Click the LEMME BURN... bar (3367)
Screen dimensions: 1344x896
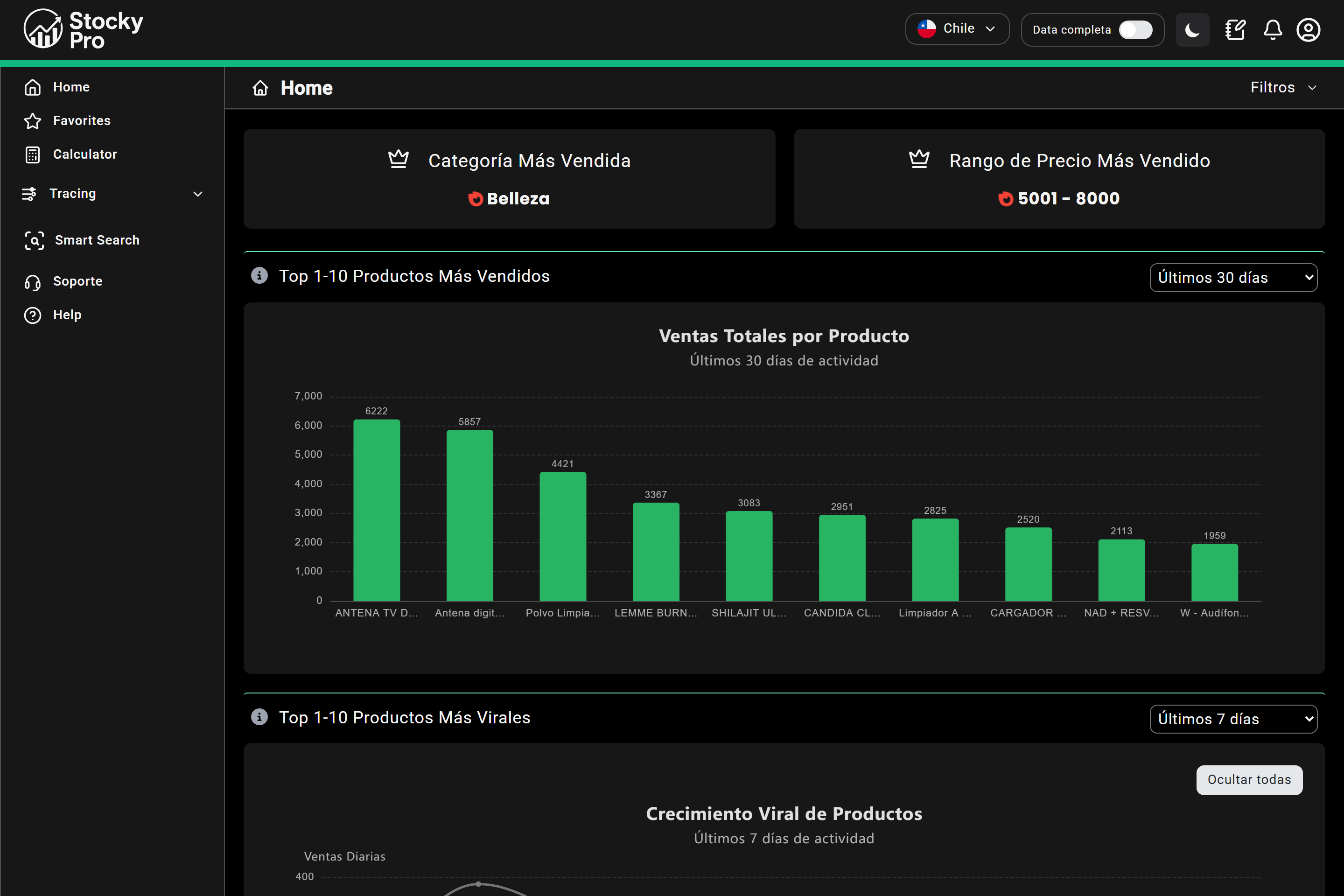click(x=656, y=552)
